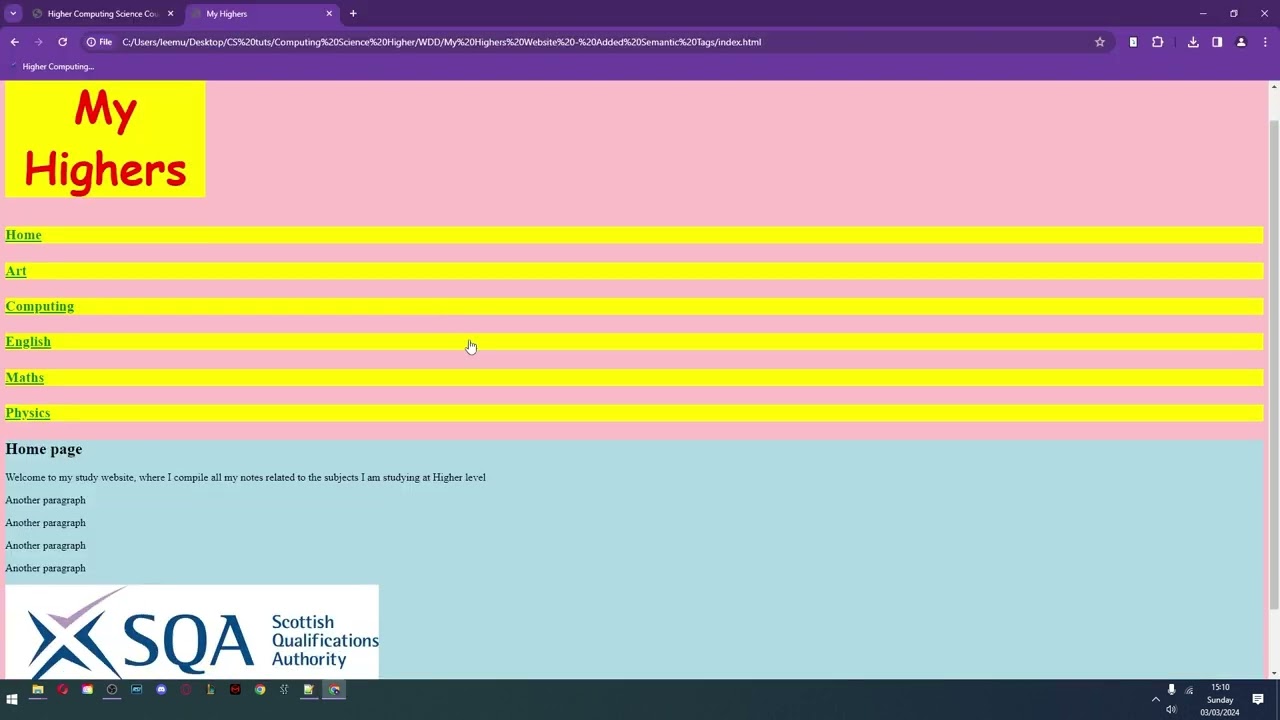
Task: Close the Higher Computing Science Course tab
Action: coord(170,14)
